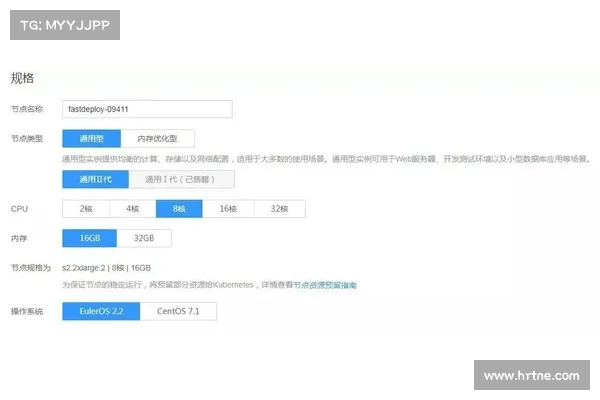
Task: Choose 32GB memory
Action: (144, 238)
